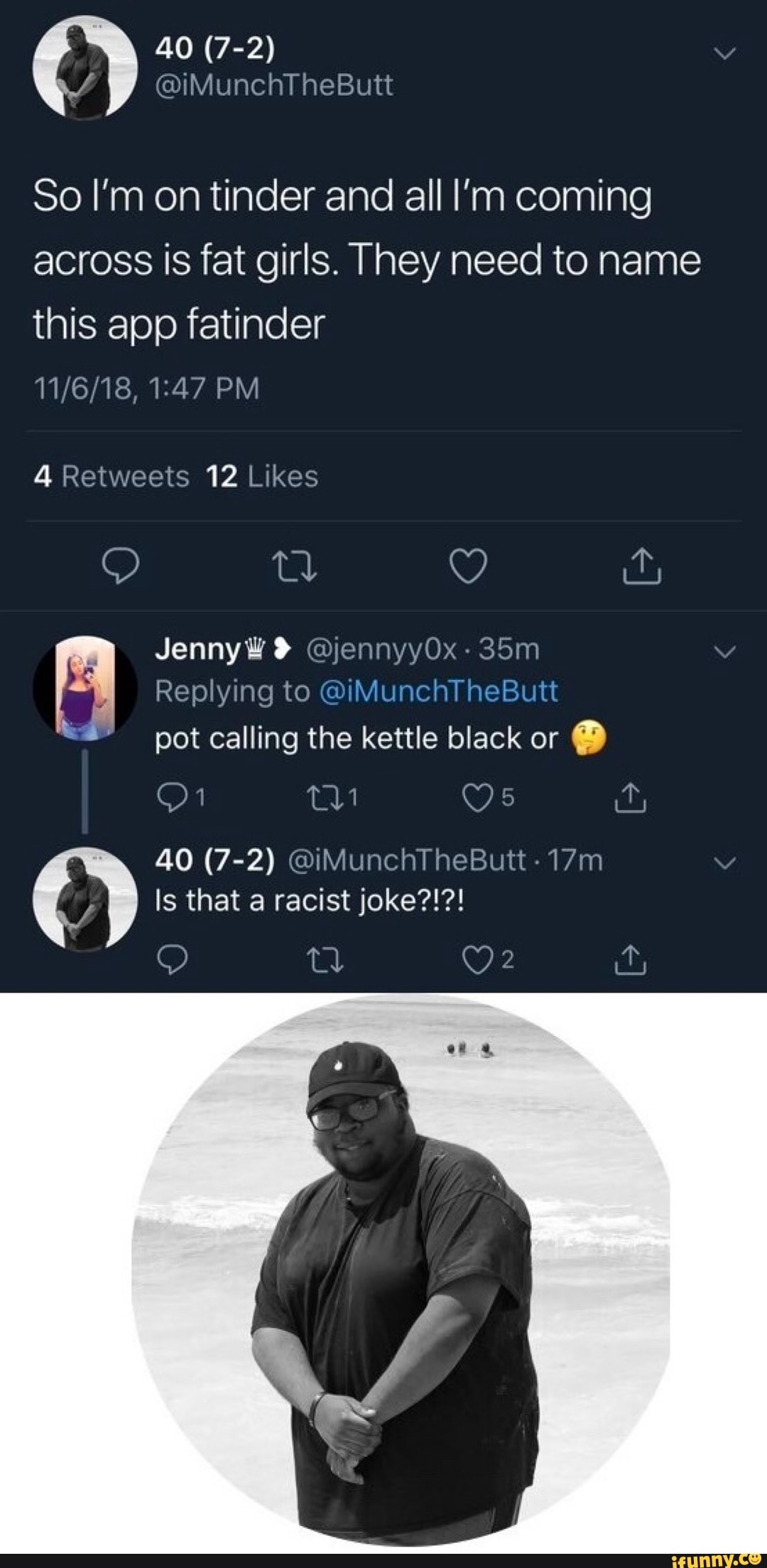View the 4 Retweets list
The image size is (767, 1568).
[111, 476]
